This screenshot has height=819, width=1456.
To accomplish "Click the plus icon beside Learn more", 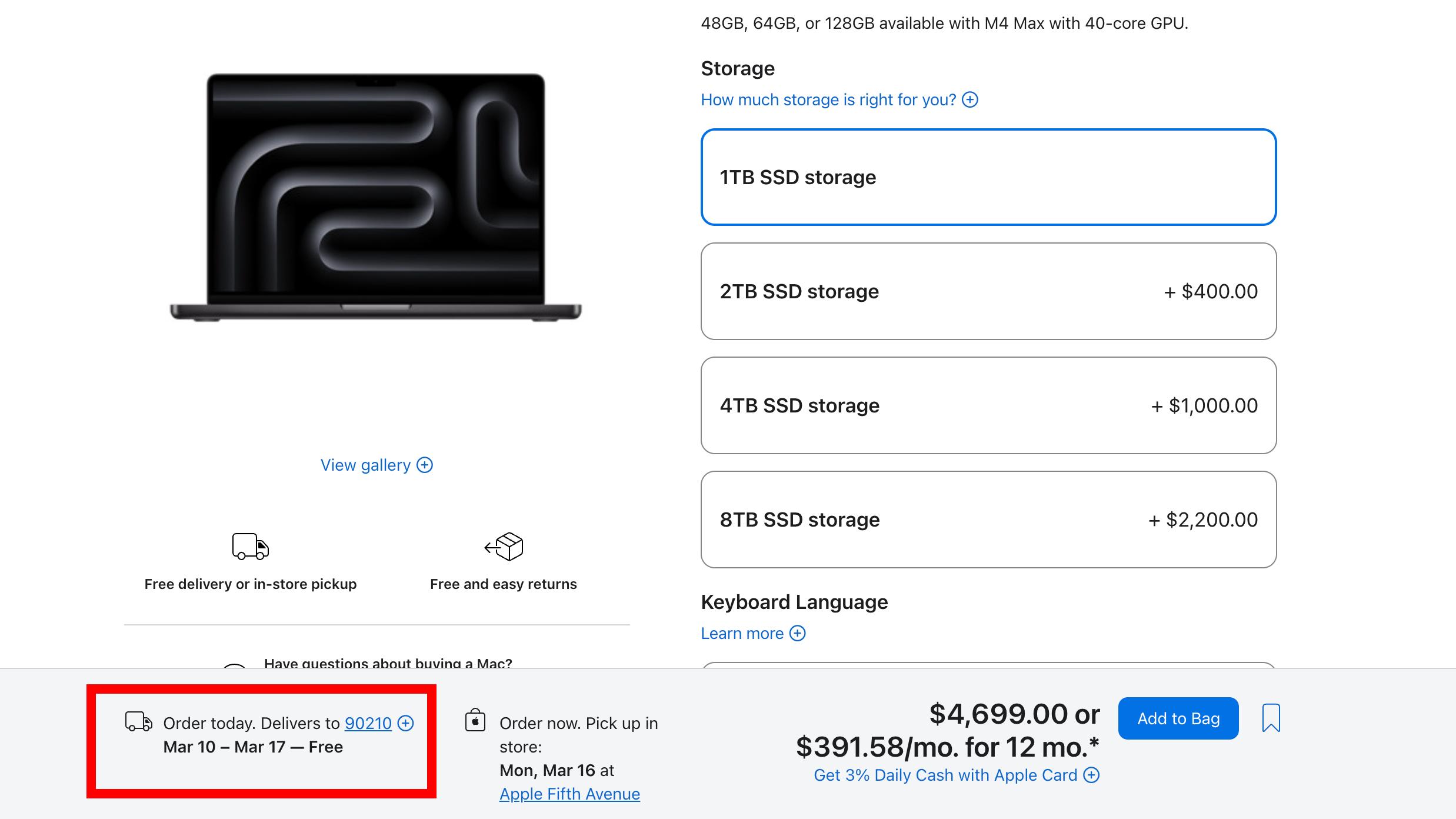I will [x=798, y=633].
